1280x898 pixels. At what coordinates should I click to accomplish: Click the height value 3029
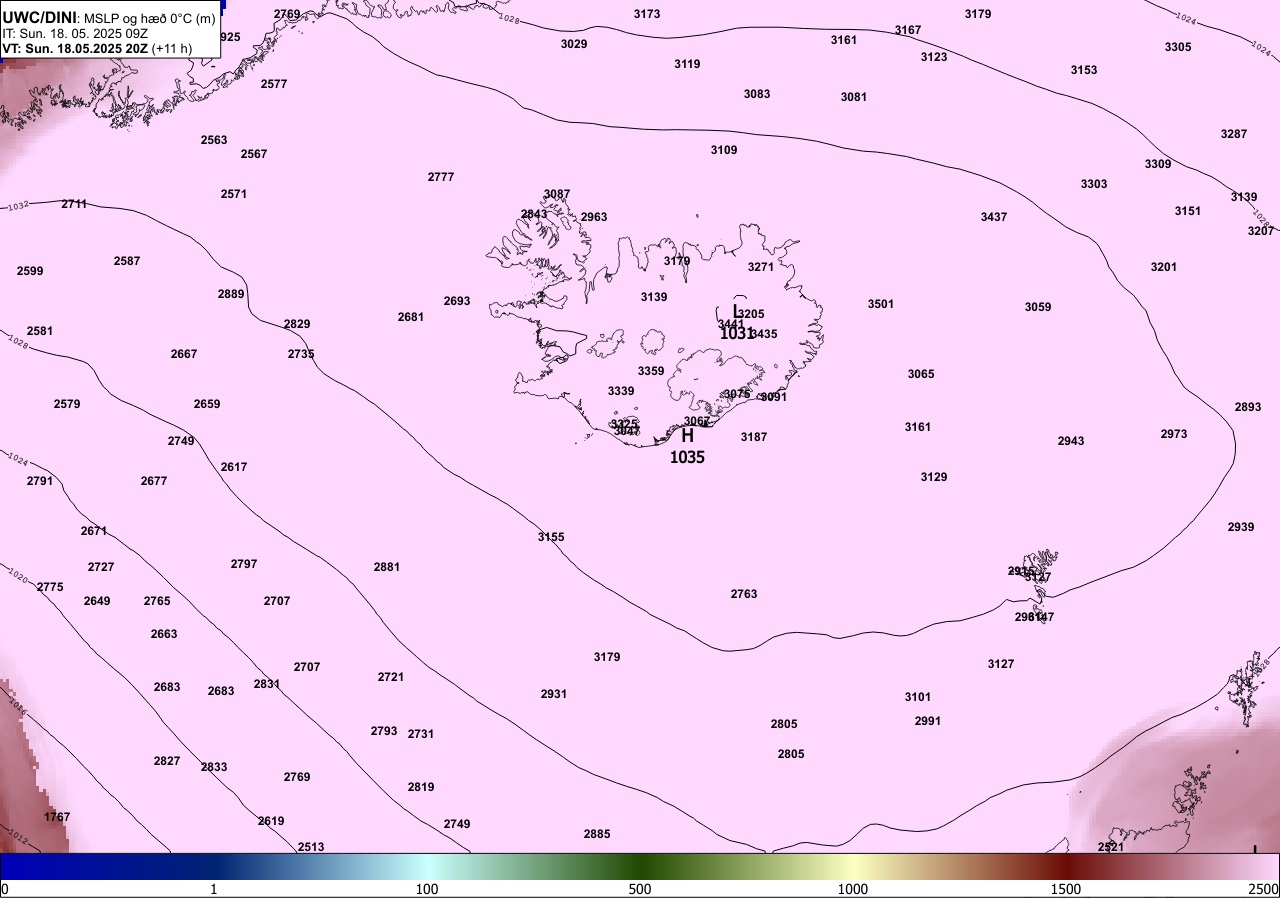click(x=574, y=44)
